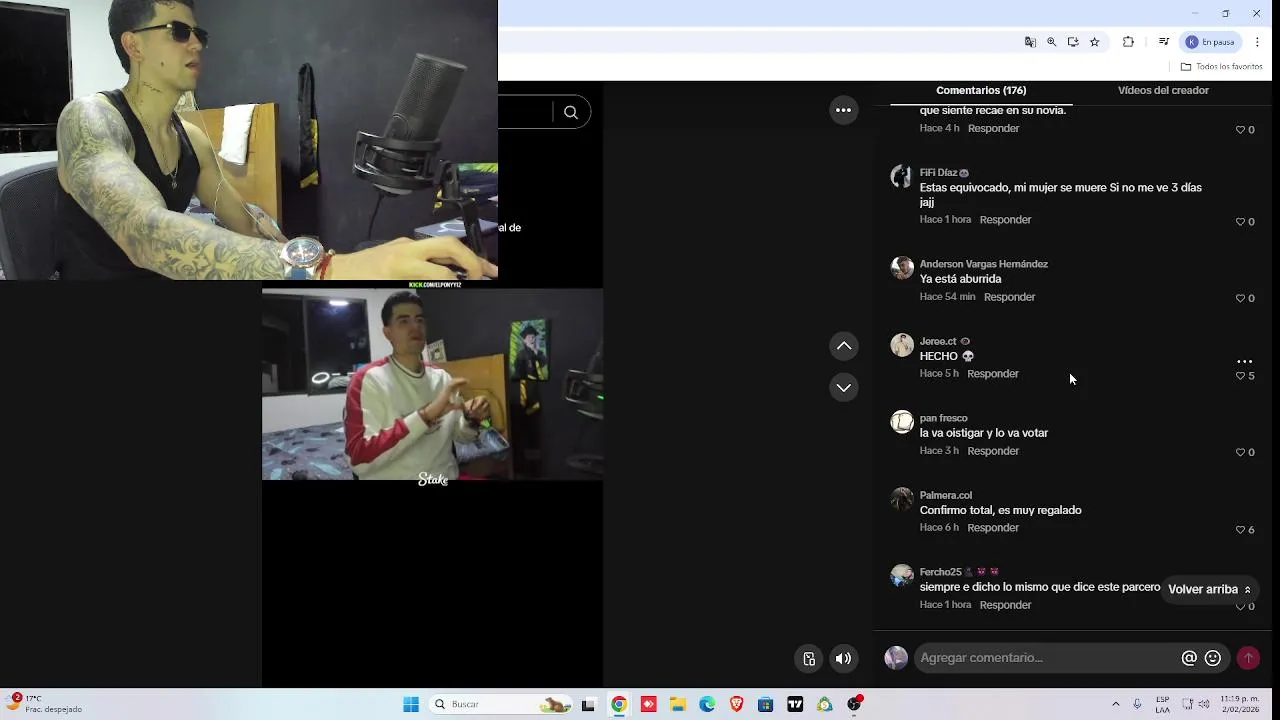Open the video three-dots options button

pos(844,110)
